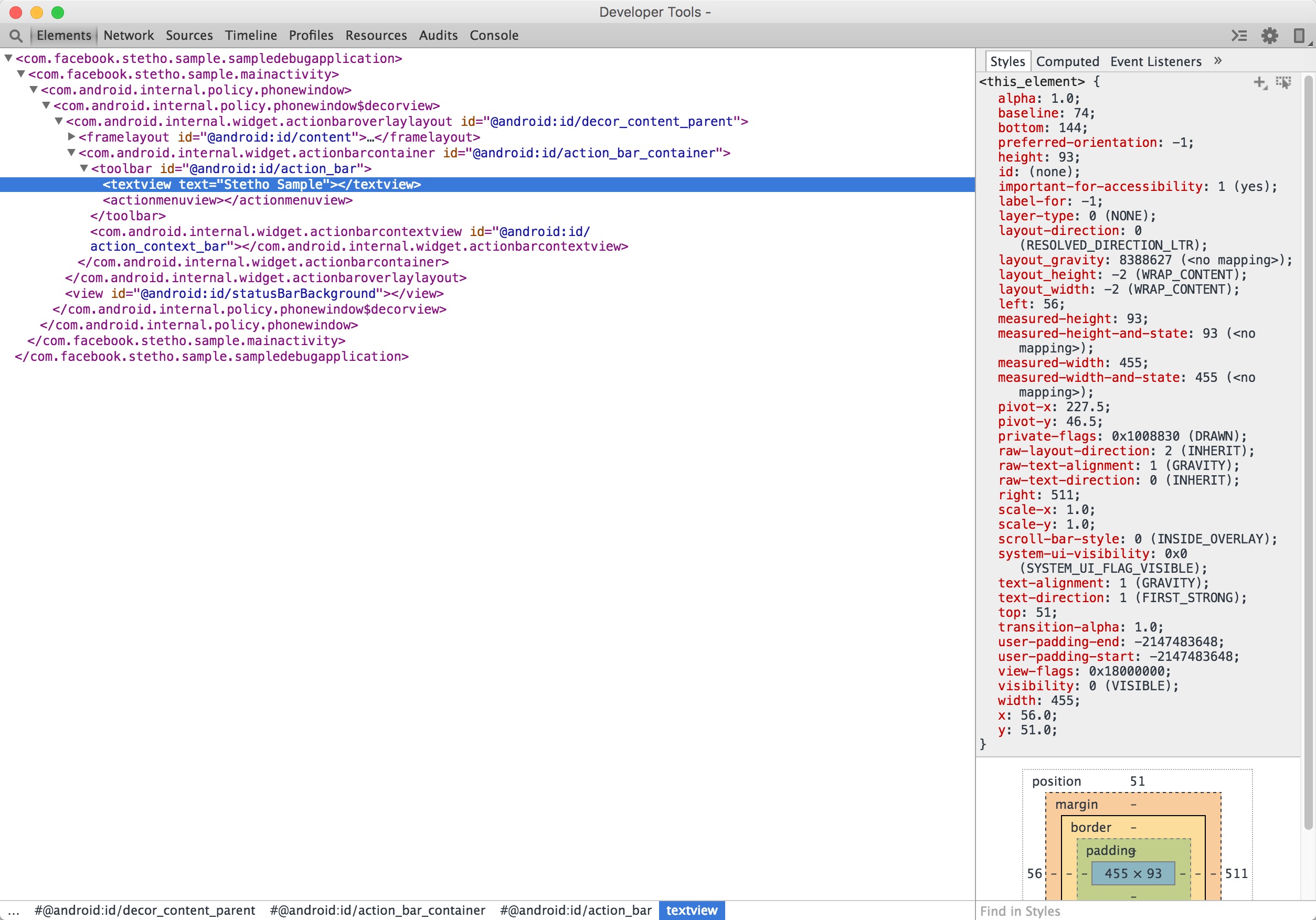Toggle the console drawer icon
The image size is (1316, 920).
click(1239, 36)
